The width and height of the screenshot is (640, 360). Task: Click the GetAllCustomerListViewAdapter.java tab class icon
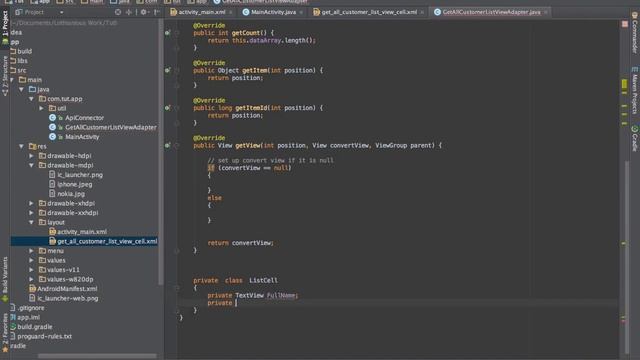(x=438, y=12)
